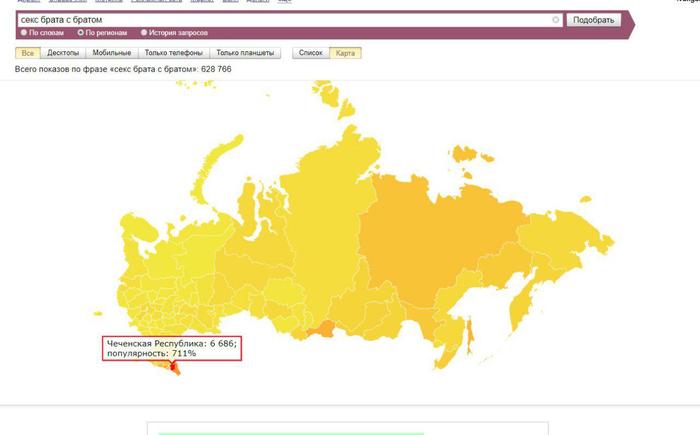Screen dimensions: 700x435
Task: Switch to the Список view
Action: pos(310,53)
